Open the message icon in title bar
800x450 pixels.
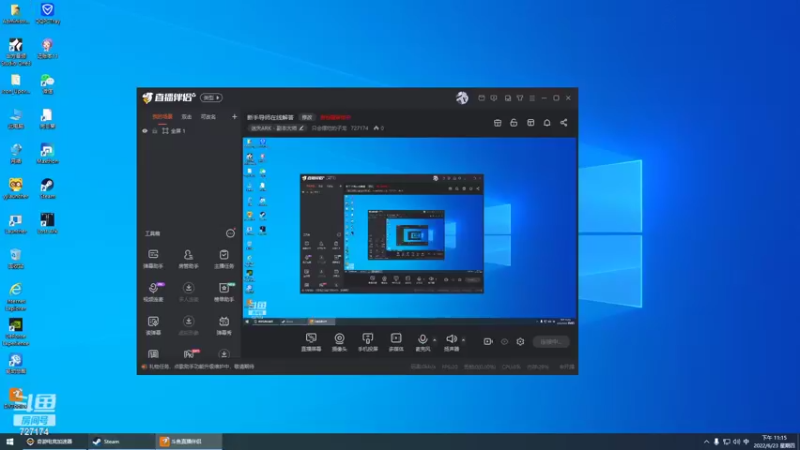tap(493, 98)
